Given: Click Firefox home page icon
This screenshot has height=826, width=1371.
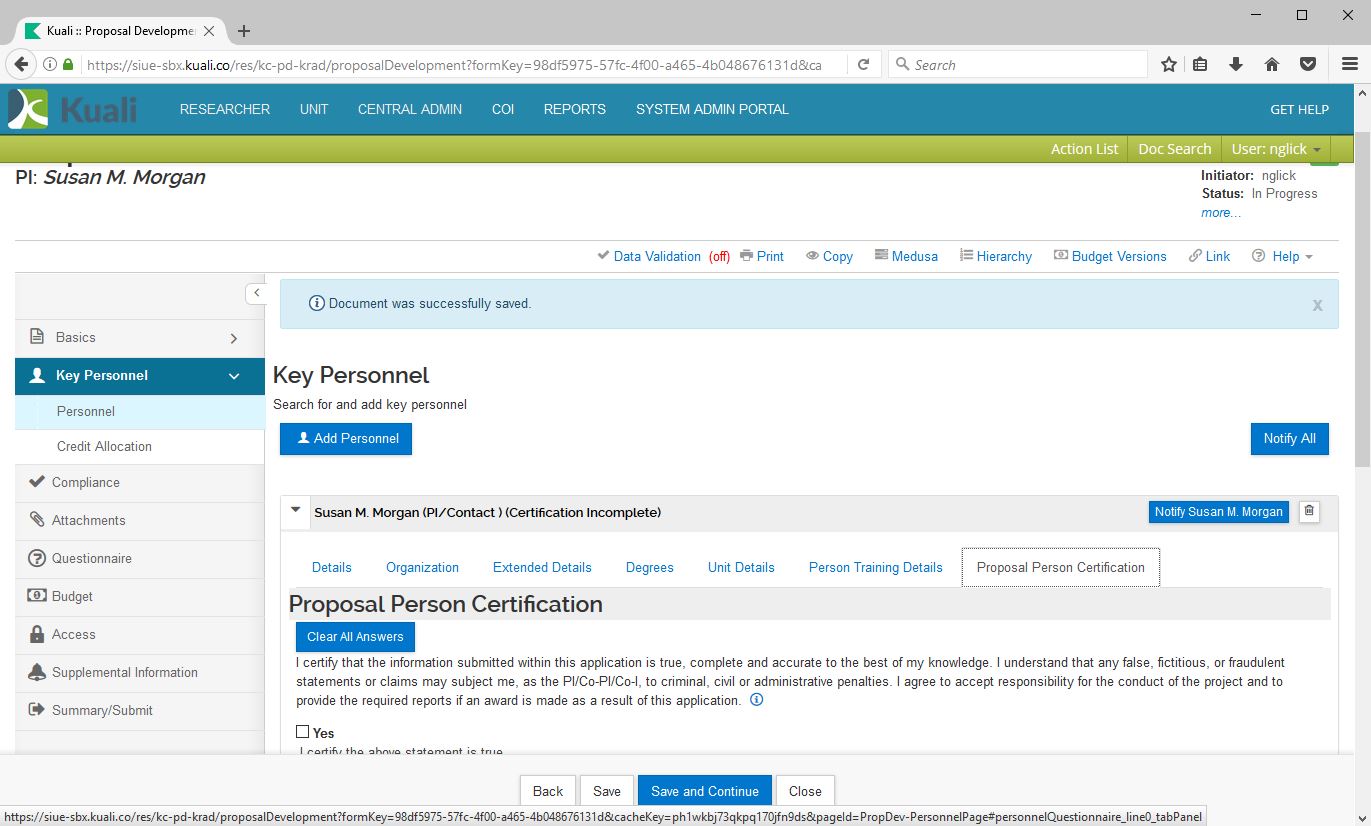Looking at the screenshot, I should pos(1272,65).
